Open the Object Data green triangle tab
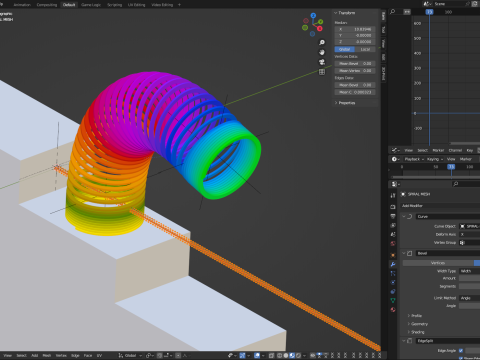The width and height of the screenshot is (480, 360). (393, 300)
